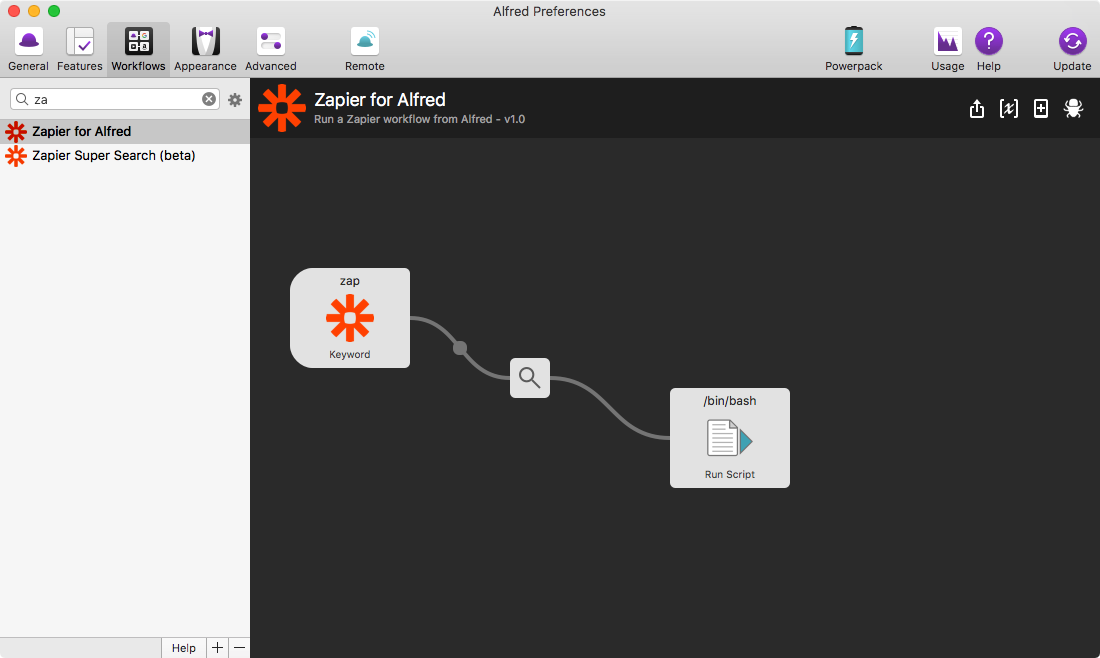Check for updates via the Update icon
This screenshot has height=658, width=1100.
[1071, 42]
